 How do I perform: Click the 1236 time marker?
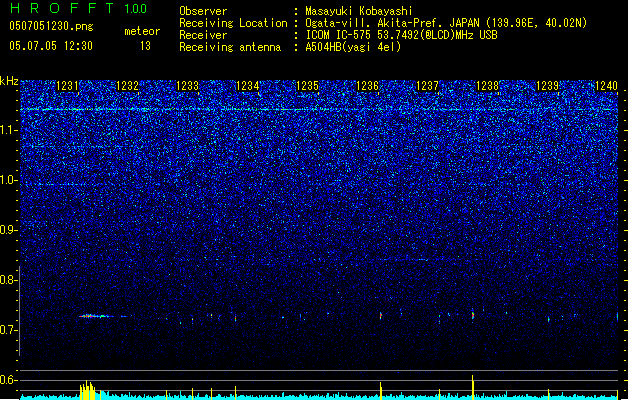coord(367,86)
